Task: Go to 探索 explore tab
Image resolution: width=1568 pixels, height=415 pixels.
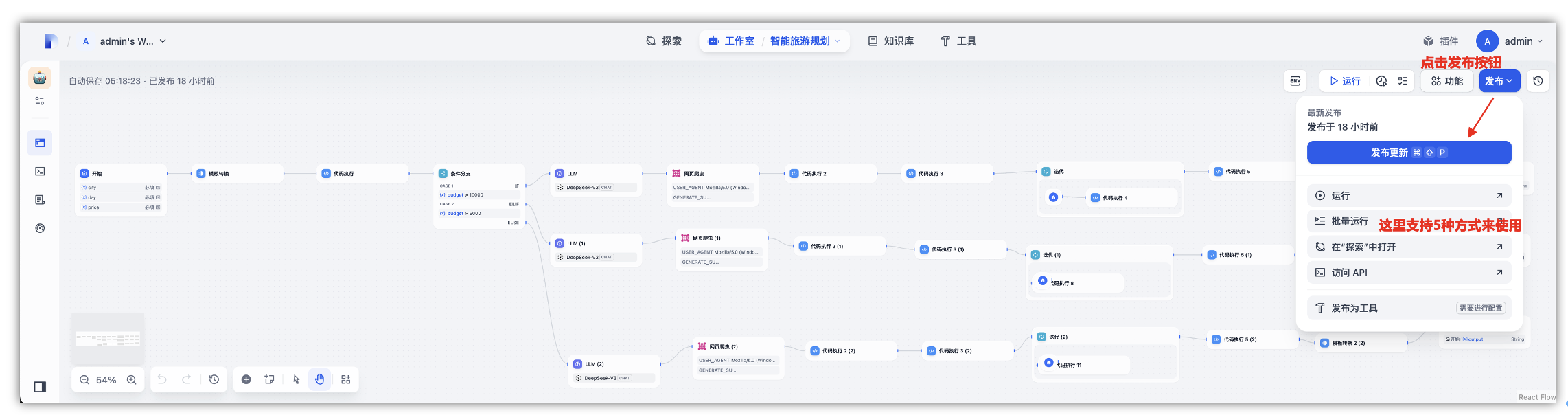Action: pyautogui.click(x=664, y=41)
